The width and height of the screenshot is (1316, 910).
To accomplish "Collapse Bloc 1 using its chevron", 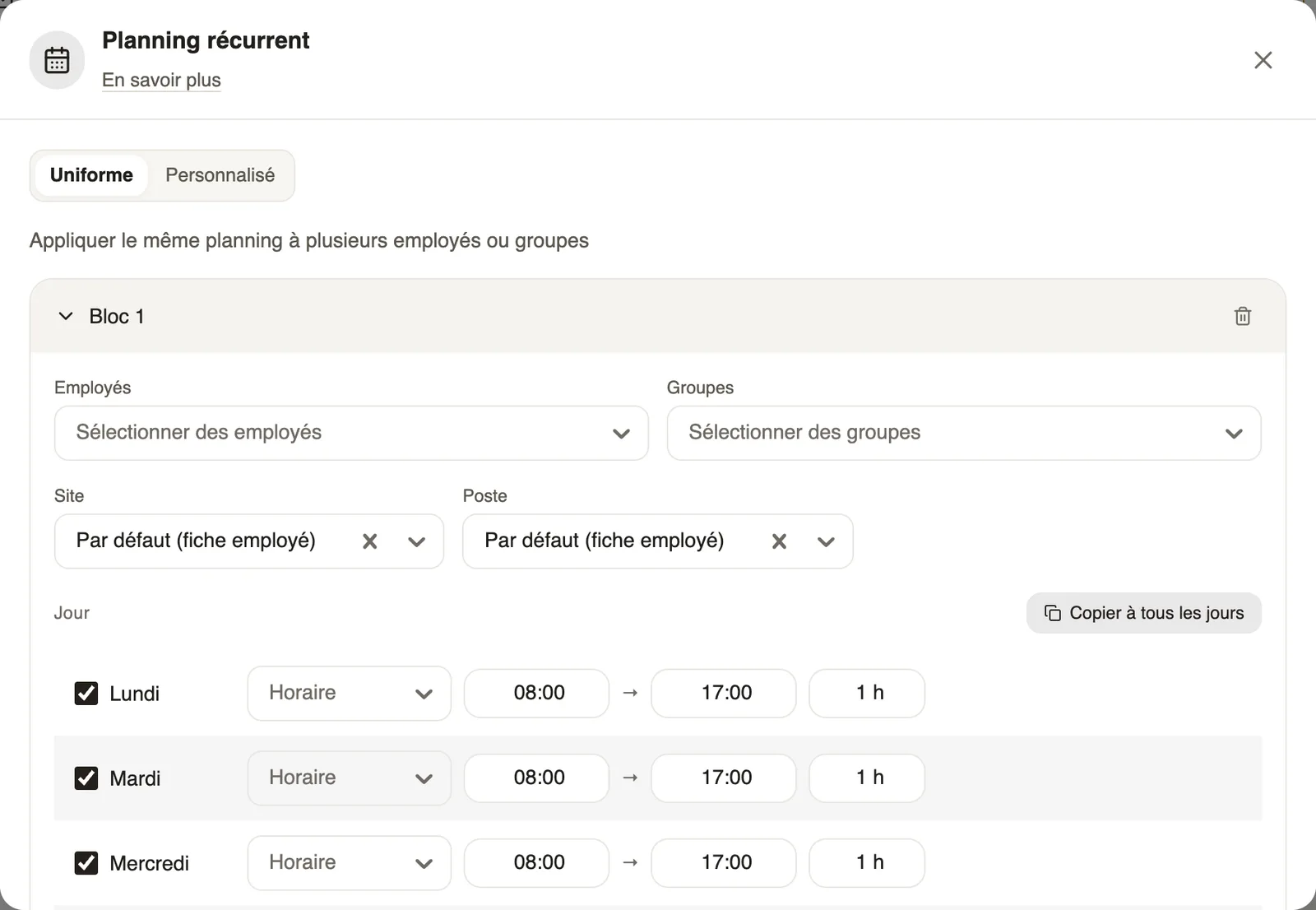I will (x=66, y=316).
